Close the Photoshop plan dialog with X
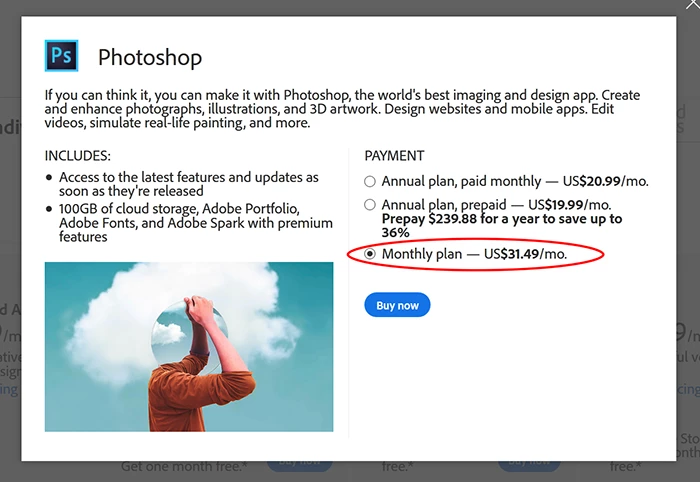This screenshot has width=700, height=482. pos(693,4)
